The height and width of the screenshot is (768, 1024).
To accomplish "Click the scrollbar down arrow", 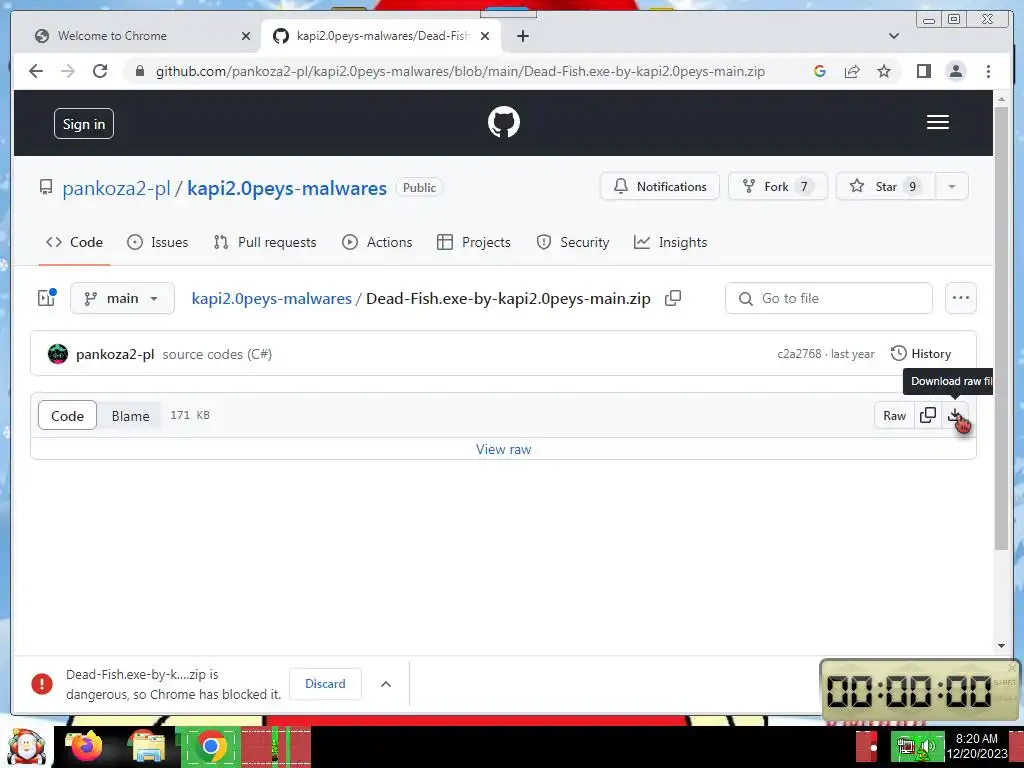I will pos(1001,646).
